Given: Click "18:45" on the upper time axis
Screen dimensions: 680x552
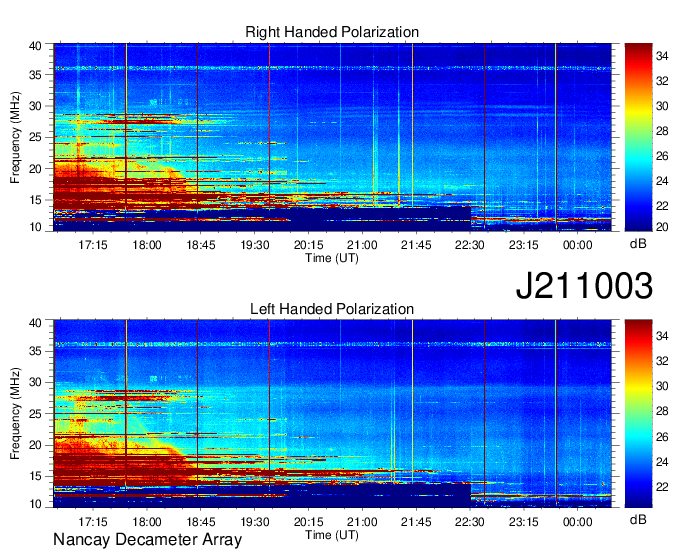Looking at the screenshot, I should pos(201,245).
